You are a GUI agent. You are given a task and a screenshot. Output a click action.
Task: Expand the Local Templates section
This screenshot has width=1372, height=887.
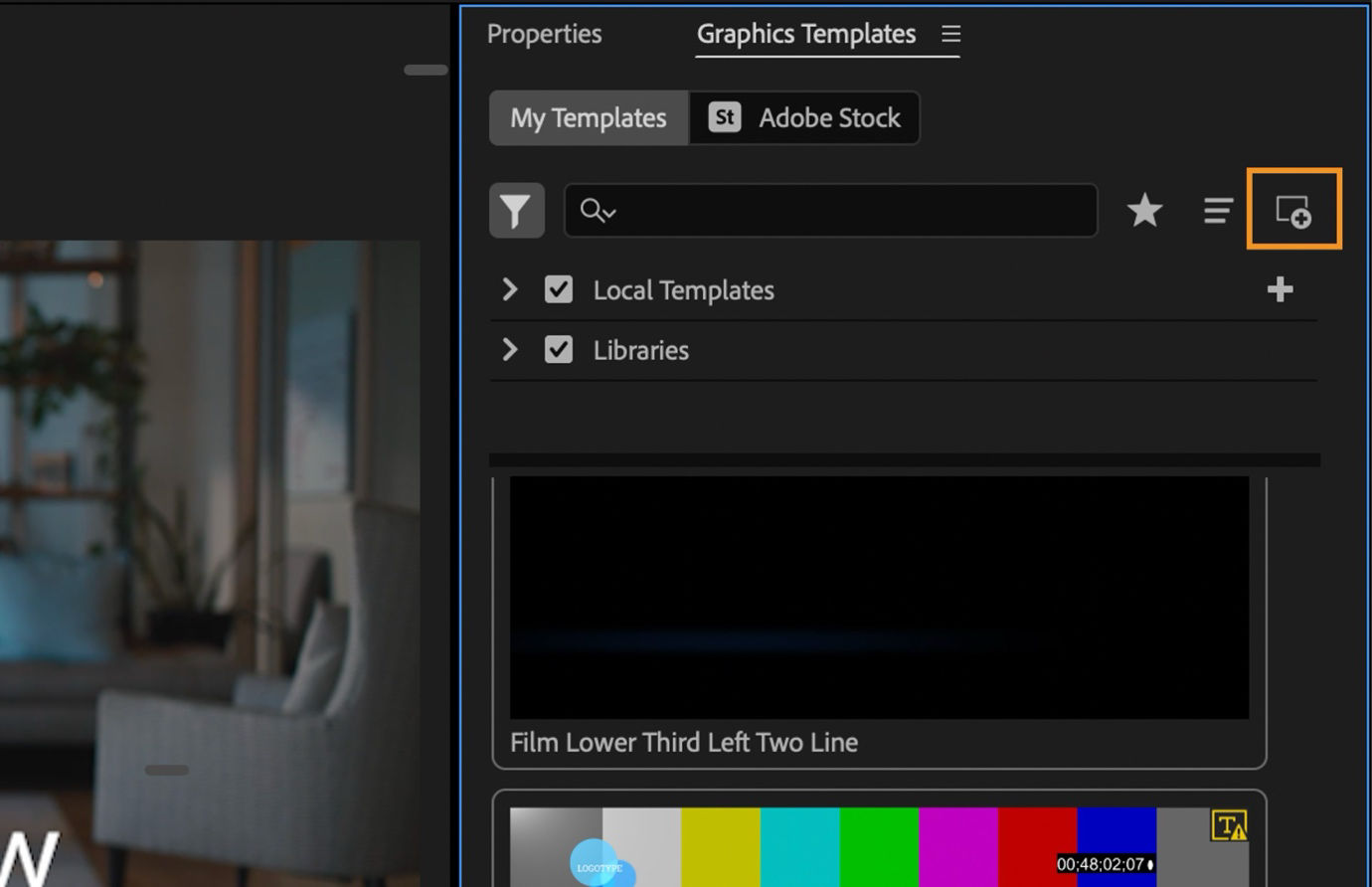pos(510,289)
